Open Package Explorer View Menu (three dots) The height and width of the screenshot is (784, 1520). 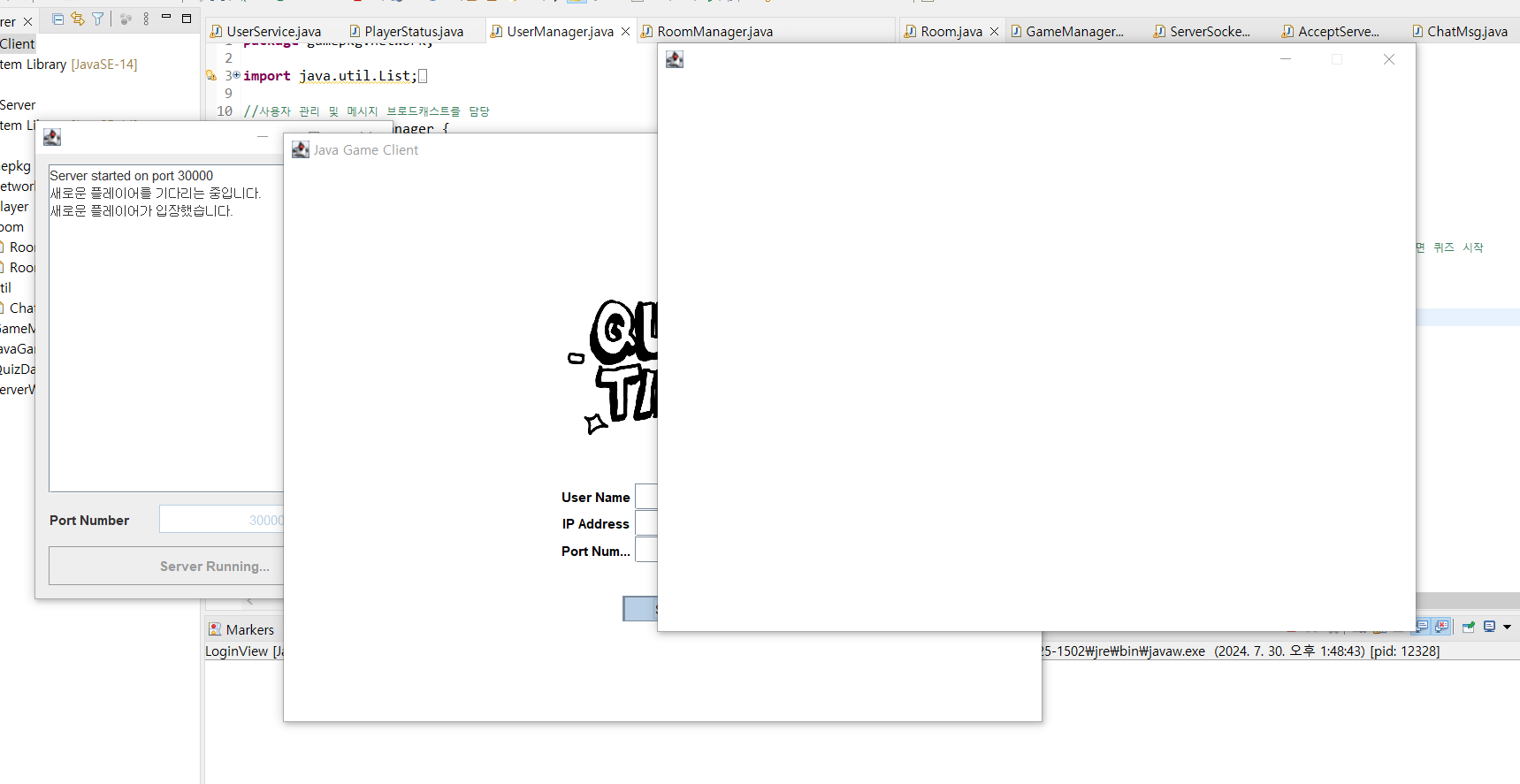[x=146, y=19]
